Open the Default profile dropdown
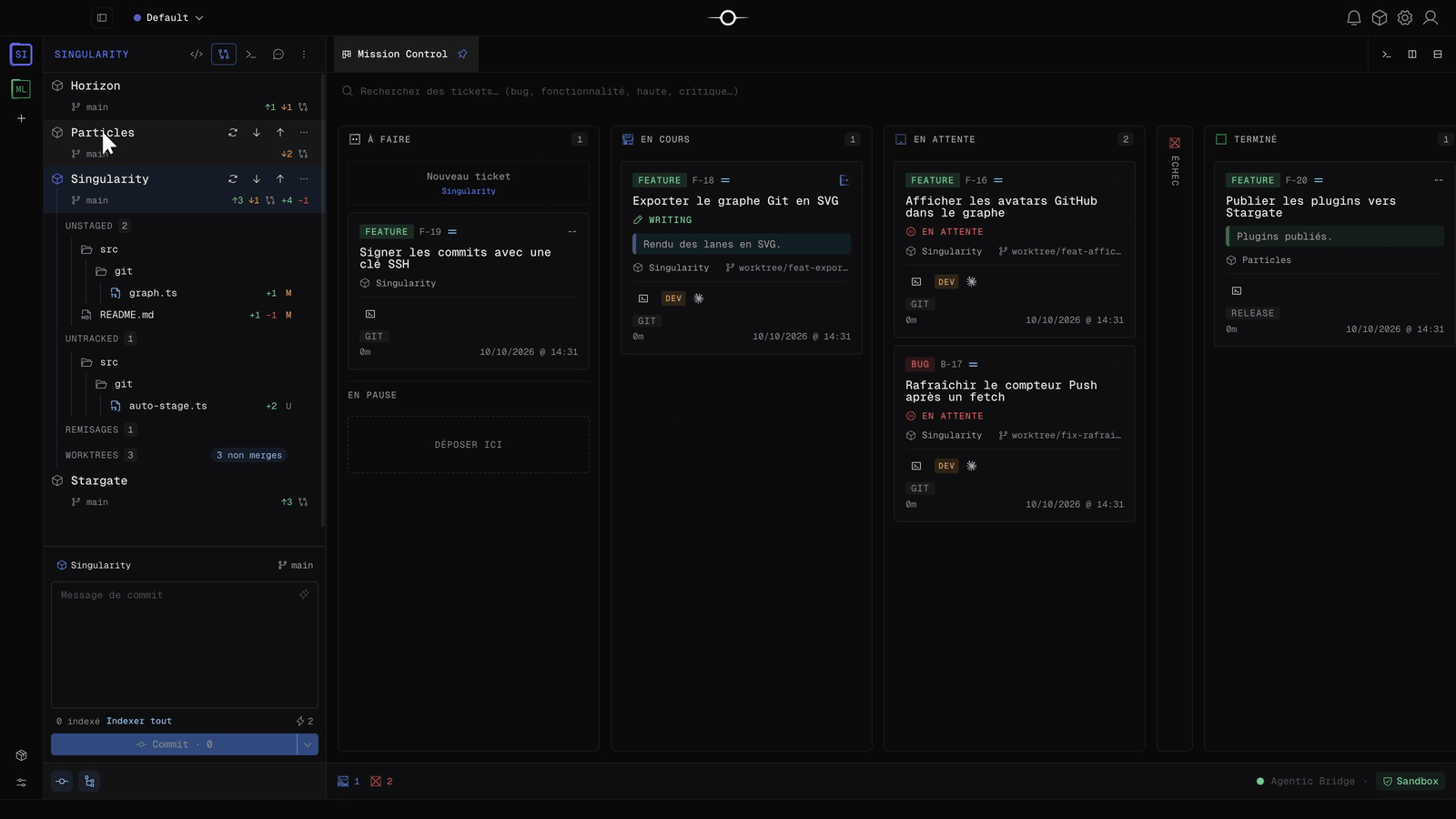 click(168, 17)
